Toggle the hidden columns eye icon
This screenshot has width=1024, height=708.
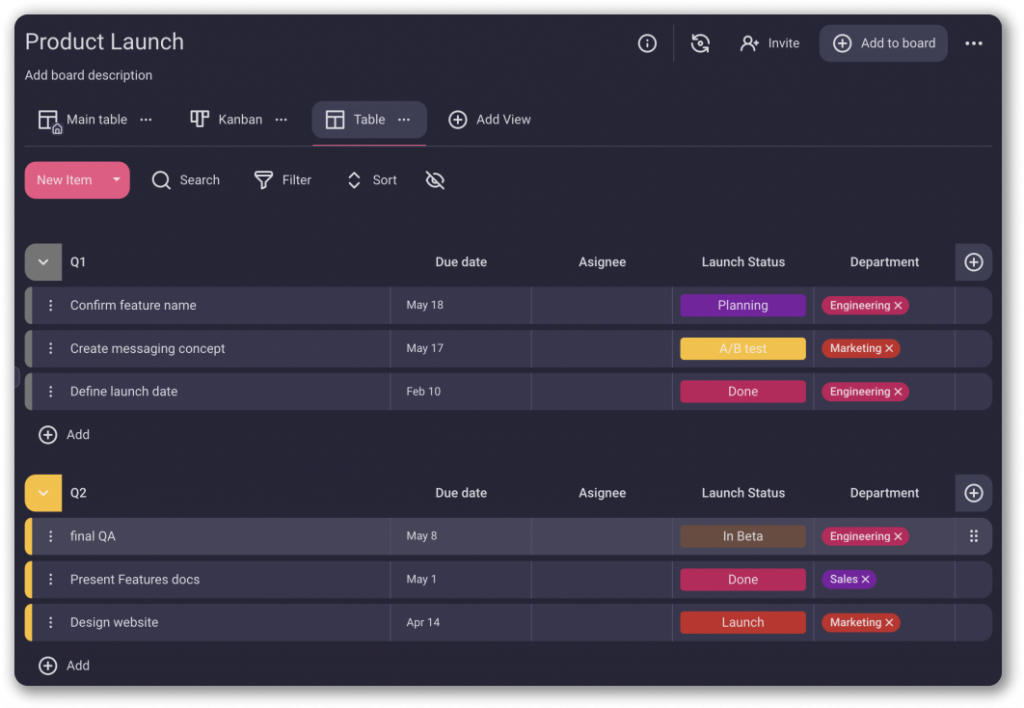tap(434, 180)
